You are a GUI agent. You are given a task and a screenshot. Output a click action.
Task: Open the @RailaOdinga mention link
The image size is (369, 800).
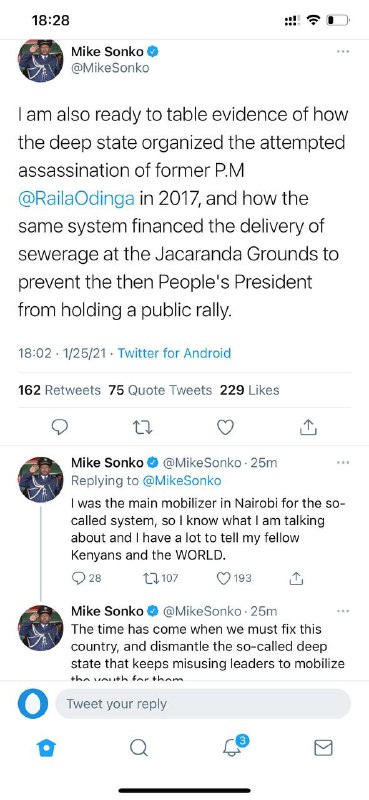pyautogui.click(x=77, y=197)
